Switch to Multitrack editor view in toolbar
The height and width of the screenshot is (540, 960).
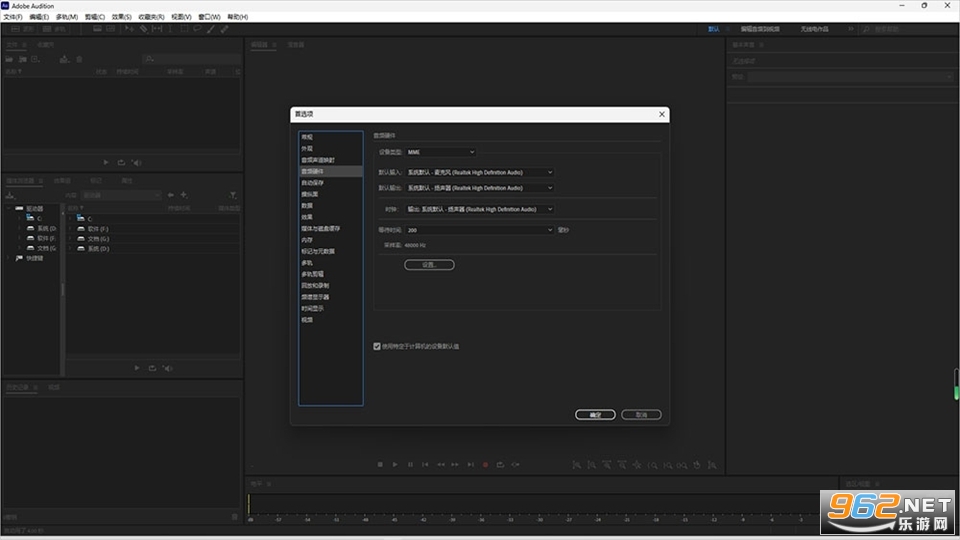point(54,29)
